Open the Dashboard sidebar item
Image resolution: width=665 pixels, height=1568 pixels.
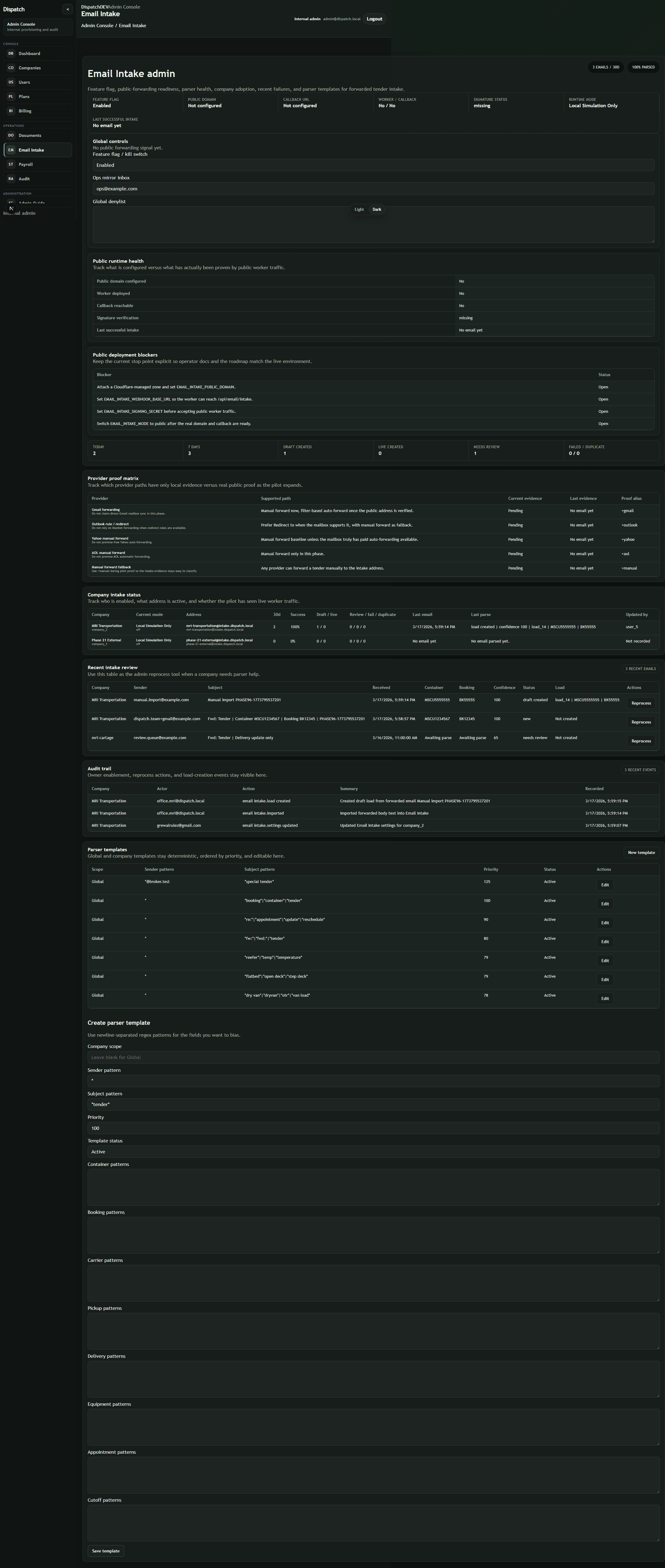point(38,53)
